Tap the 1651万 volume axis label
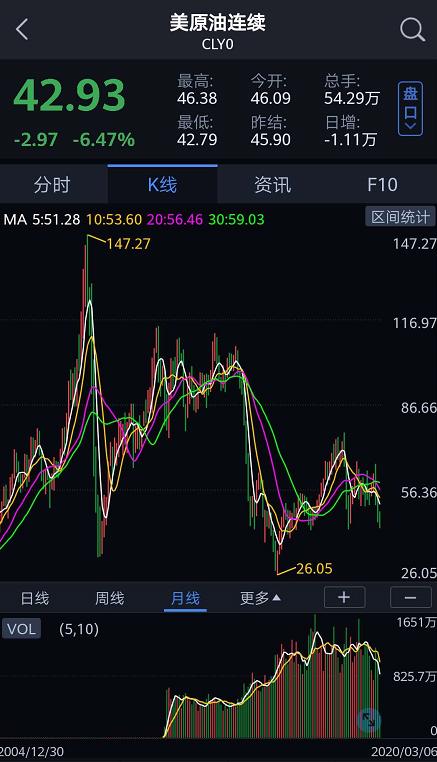437x762 pixels. tap(416, 622)
